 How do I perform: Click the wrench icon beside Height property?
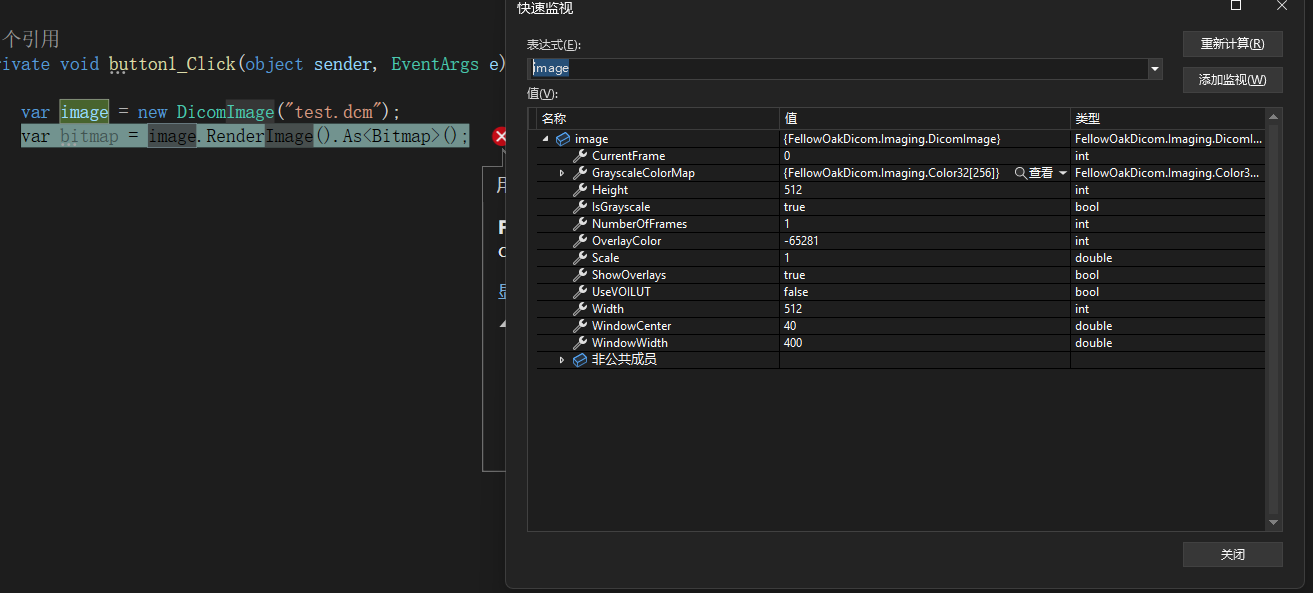tap(580, 189)
